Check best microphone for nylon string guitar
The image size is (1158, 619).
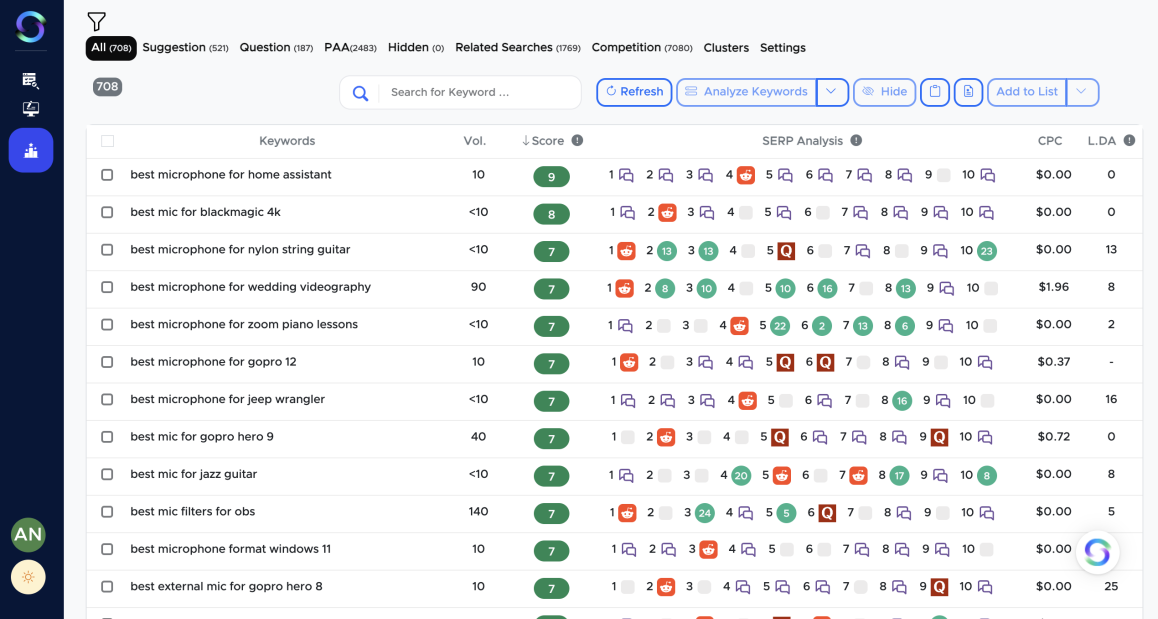coord(107,250)
